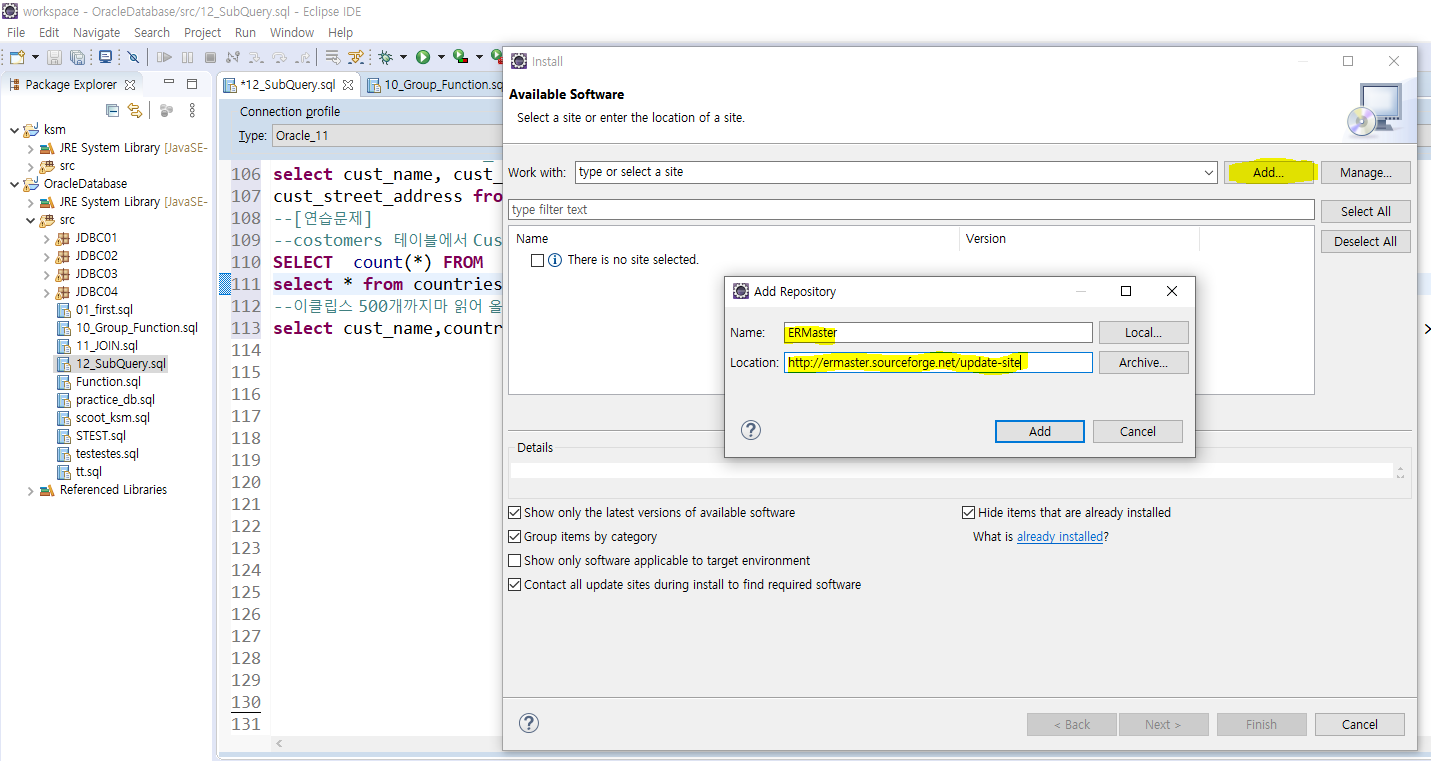Screen dimensions: 1431x761
Task: Collapse the OracleDatabase project node
Action: (x=15, y=184)
